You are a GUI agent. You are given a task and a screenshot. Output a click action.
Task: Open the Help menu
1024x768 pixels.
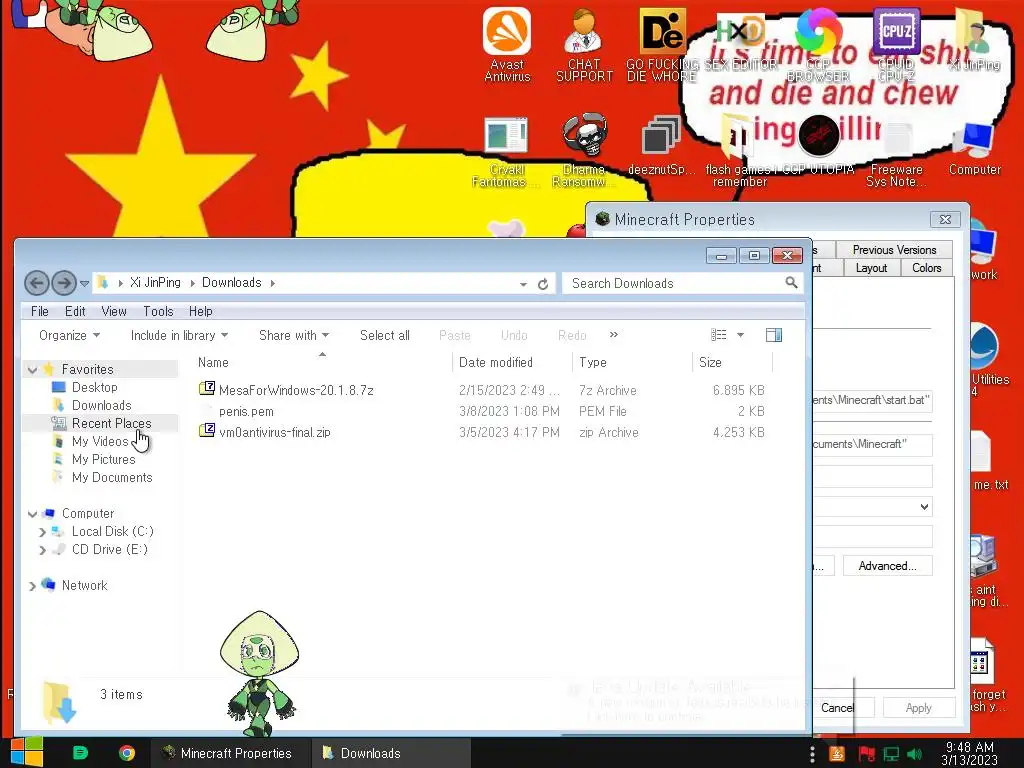200,312
